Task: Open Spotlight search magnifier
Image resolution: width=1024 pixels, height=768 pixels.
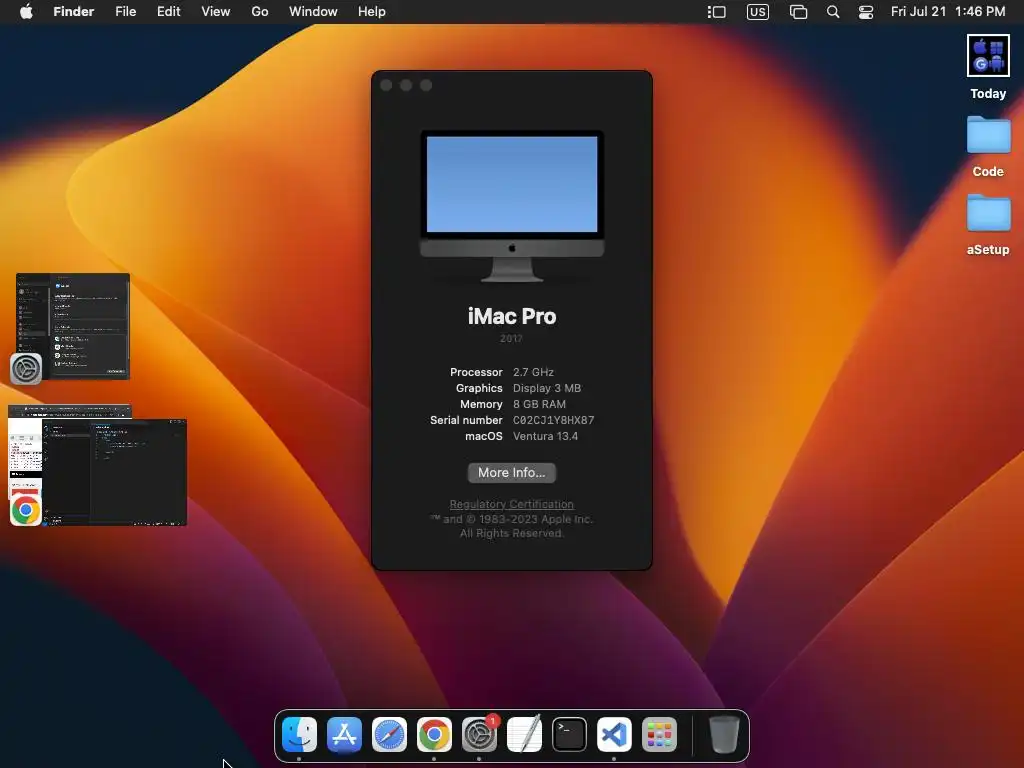Action: point(833,12)
